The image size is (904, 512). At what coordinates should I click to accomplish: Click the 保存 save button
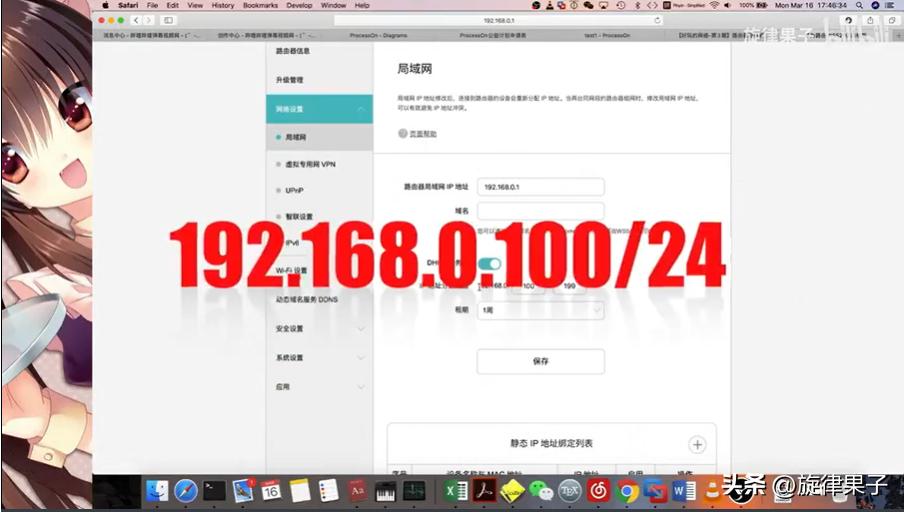click(541, 362)
